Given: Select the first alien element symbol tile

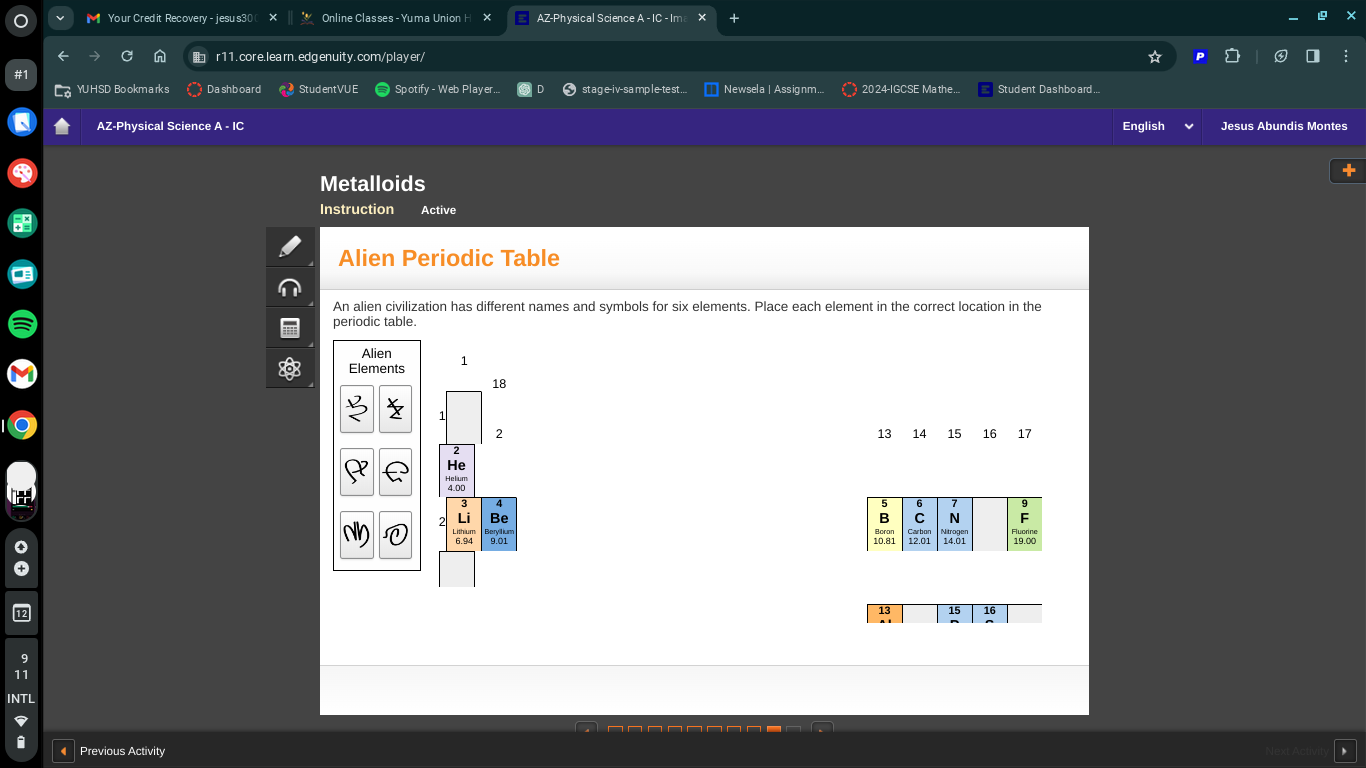Looking at the screenshot, I should pos(357,408).
